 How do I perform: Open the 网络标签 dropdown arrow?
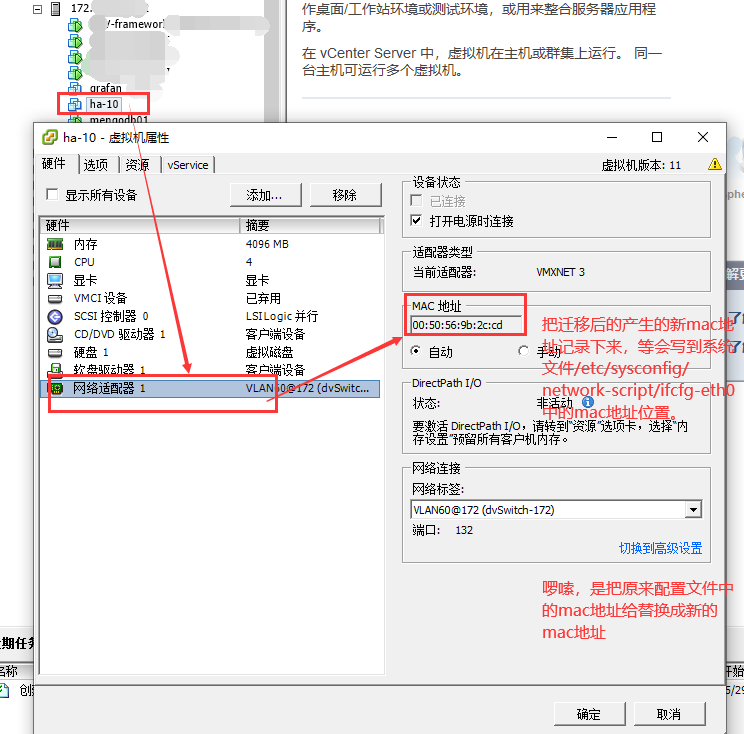pos(693,510)
